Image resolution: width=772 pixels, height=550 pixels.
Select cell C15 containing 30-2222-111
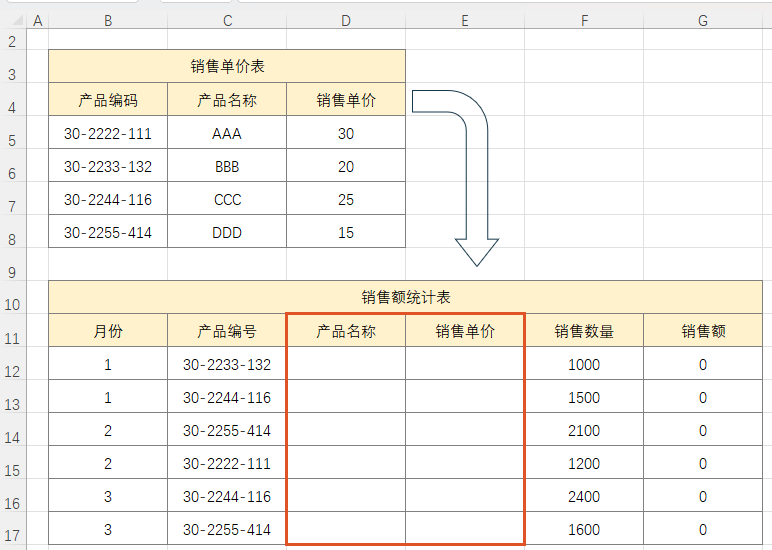(227, 463)
